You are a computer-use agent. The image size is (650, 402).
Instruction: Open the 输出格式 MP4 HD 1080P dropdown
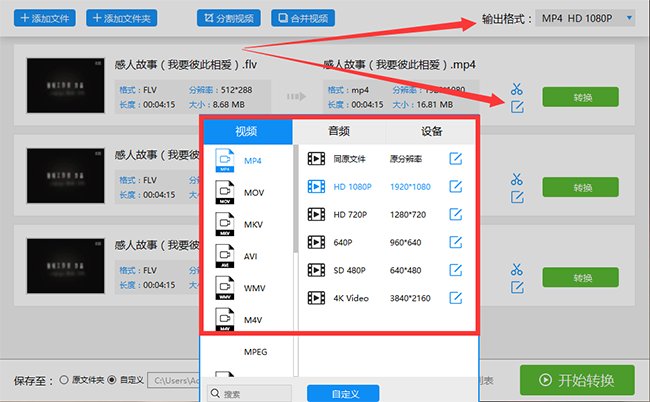(x=585, y=18)
